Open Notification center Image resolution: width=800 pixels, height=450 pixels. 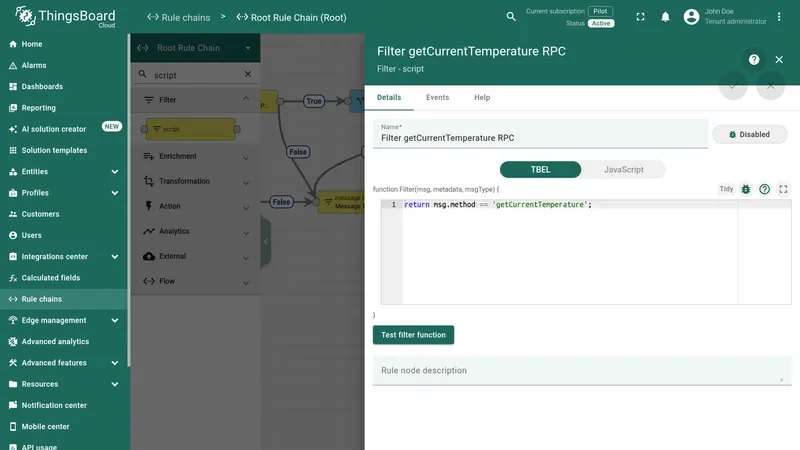click(x=64, y=406)
